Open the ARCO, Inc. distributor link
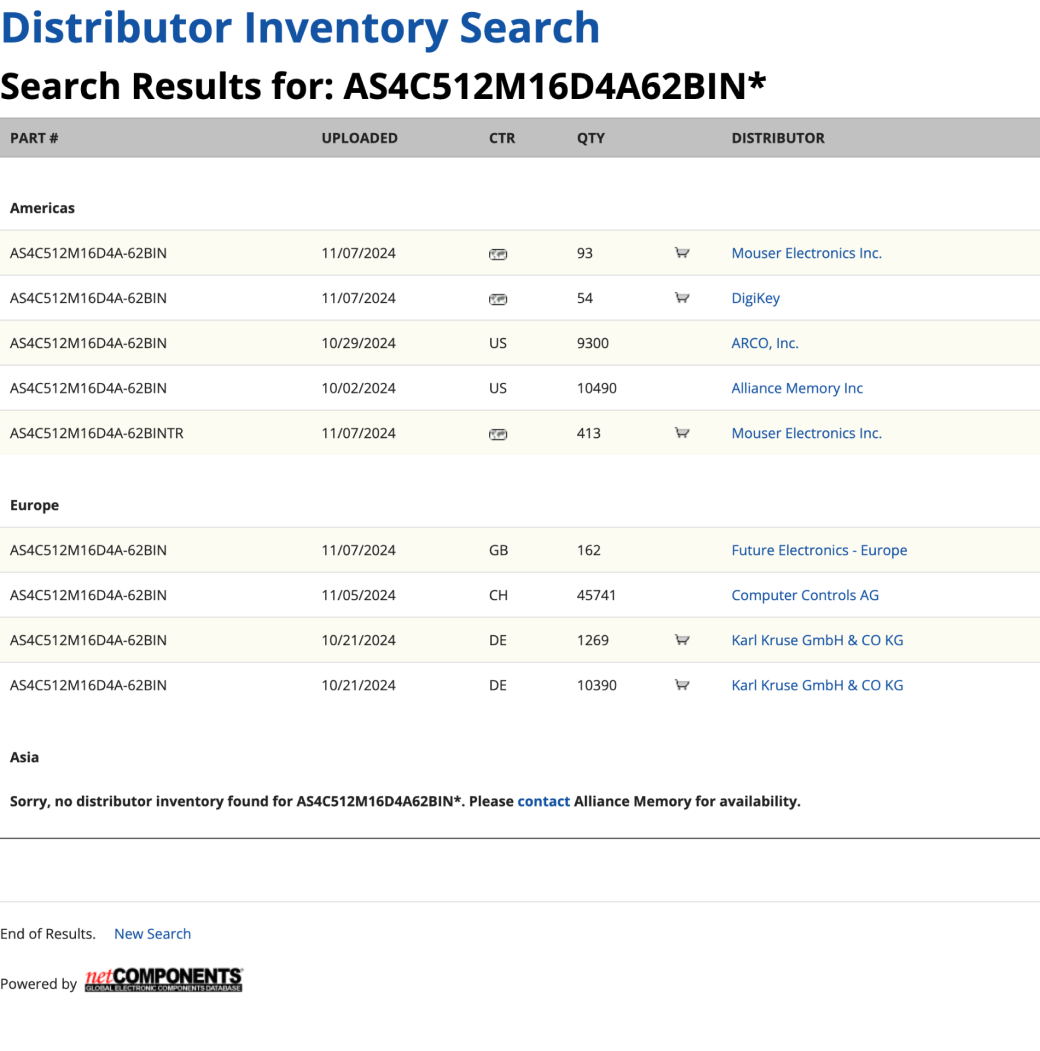This screenshot has height=1051, width=1040. pyautogui.click(x=765, y=343)
